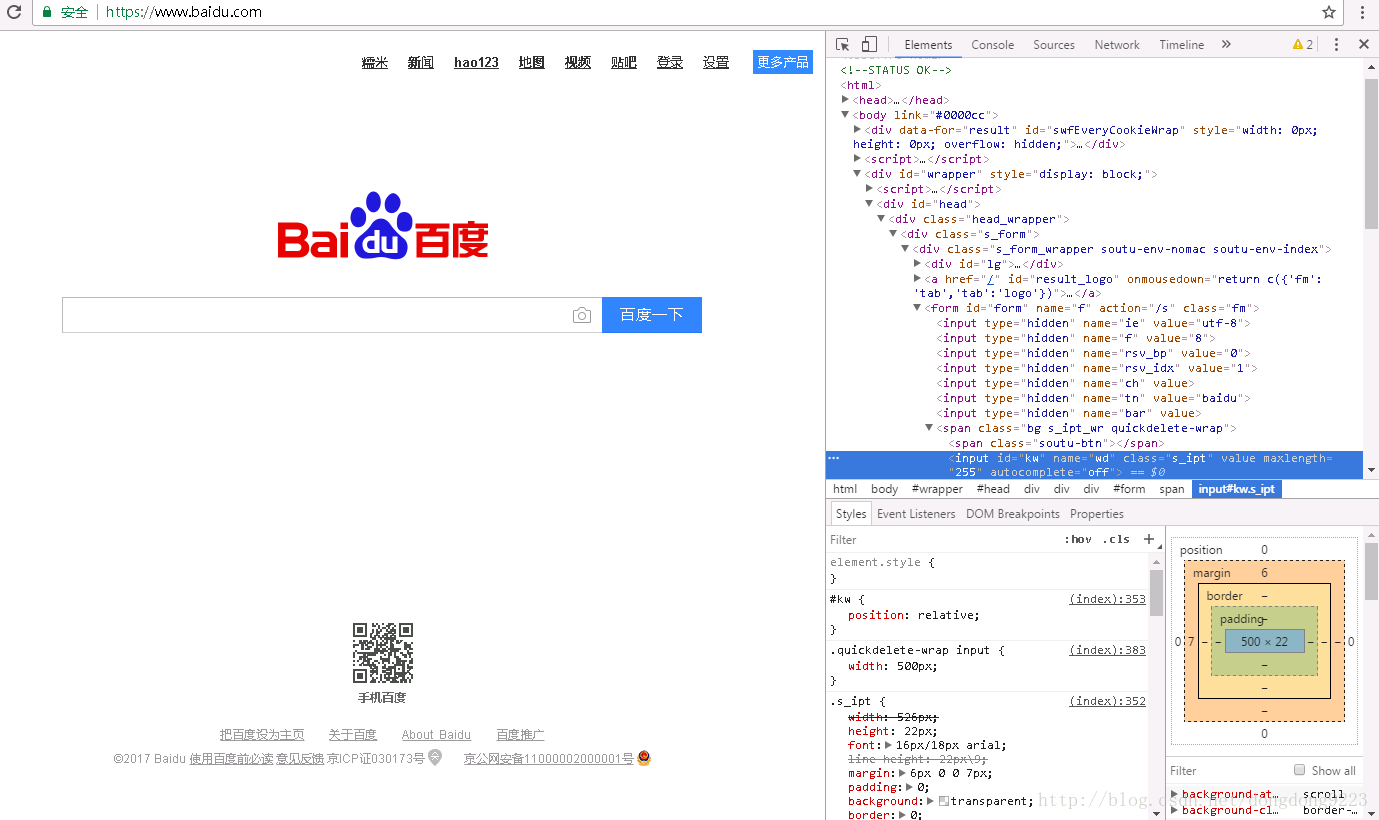Expand the margin property triangle in .s_ipt
The width and height of the screenshot is (1379, 820).
tap(902, 773)
